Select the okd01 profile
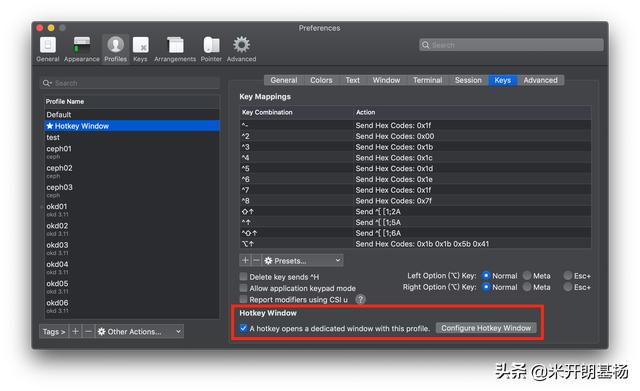640x391 pixels. click(131, 210)
